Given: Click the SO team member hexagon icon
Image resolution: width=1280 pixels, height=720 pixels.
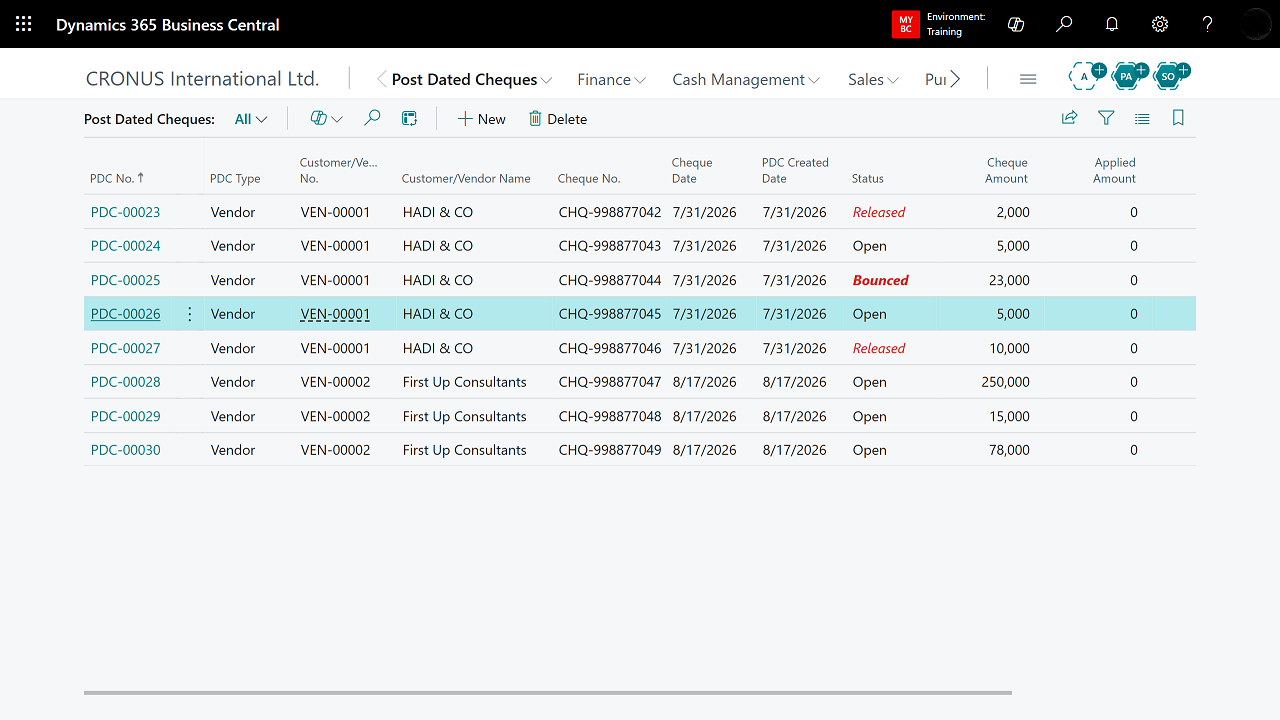Looking at the screenshot, I should pos(1169,76).
